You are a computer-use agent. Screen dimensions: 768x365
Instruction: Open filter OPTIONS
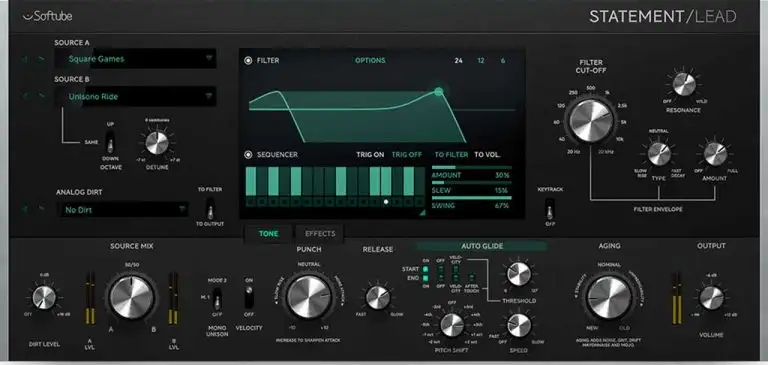pyautogui.click(x=370, y=61)
